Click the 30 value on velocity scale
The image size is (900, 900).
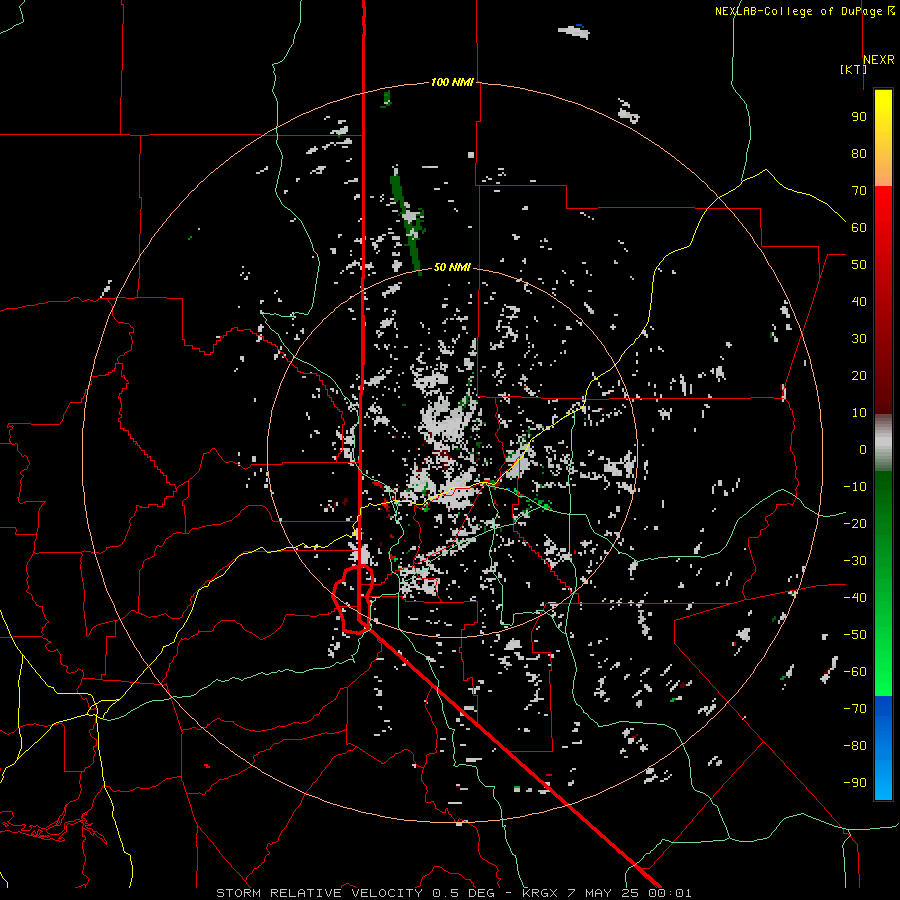859,339
